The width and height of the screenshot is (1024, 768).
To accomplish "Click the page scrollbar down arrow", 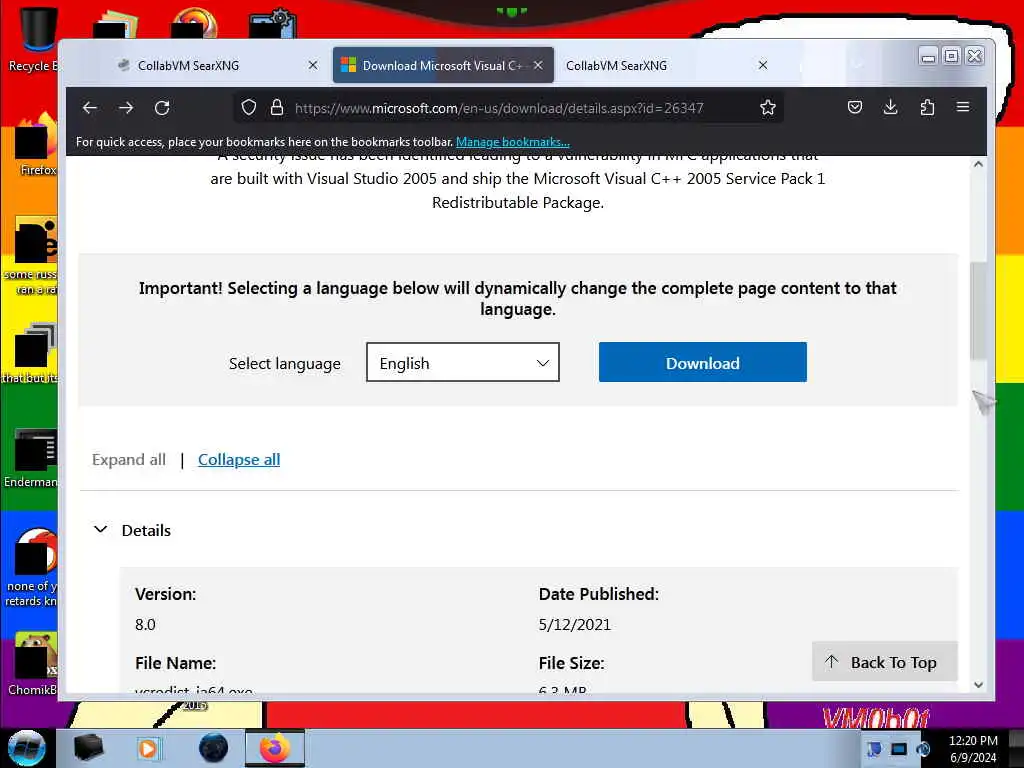I will point(978,684).
